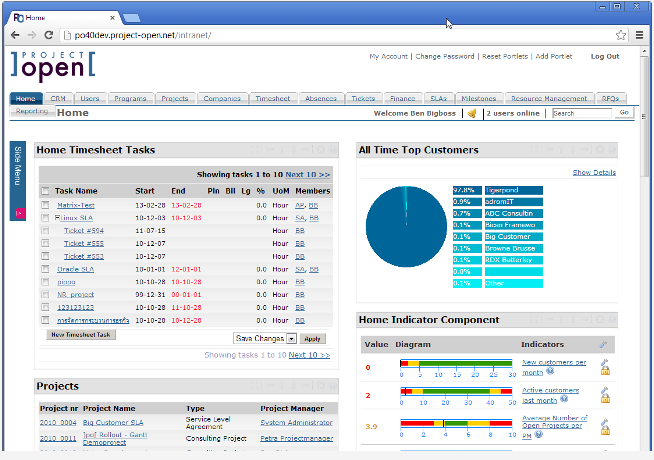Open the Chrome hamburger menu
This screenshot has width=654, height=460.
(x=639, y=35)
